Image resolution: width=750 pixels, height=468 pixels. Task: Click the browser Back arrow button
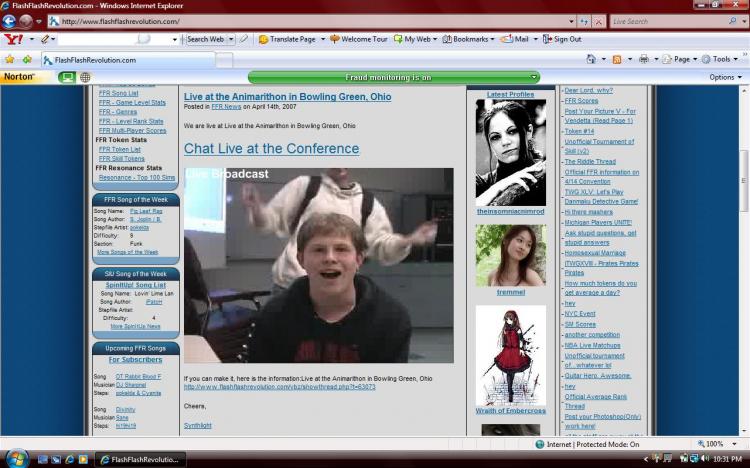click(x=9, y=21)
